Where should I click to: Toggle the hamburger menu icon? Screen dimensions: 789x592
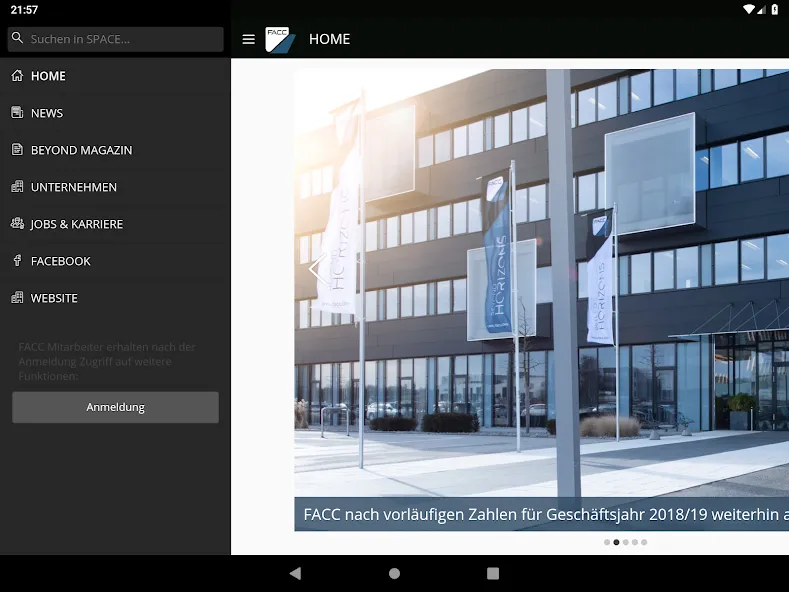(x=249, y=39)
